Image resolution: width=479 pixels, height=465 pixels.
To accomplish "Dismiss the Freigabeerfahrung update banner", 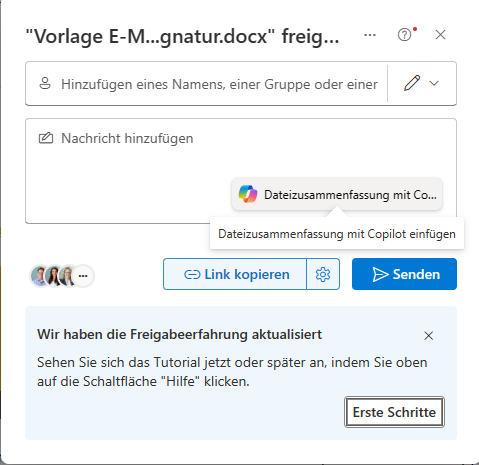I will (x=429, y=336).
